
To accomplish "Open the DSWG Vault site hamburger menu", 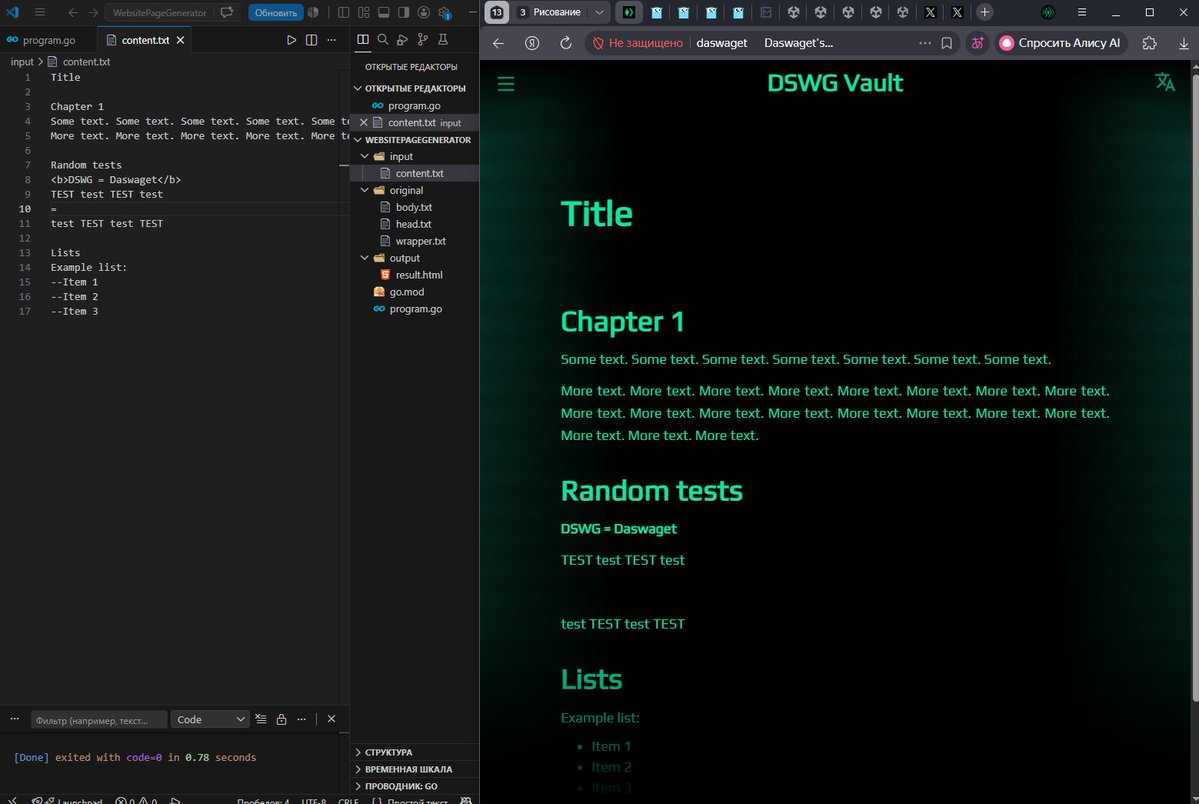I will tap(506, 84).
